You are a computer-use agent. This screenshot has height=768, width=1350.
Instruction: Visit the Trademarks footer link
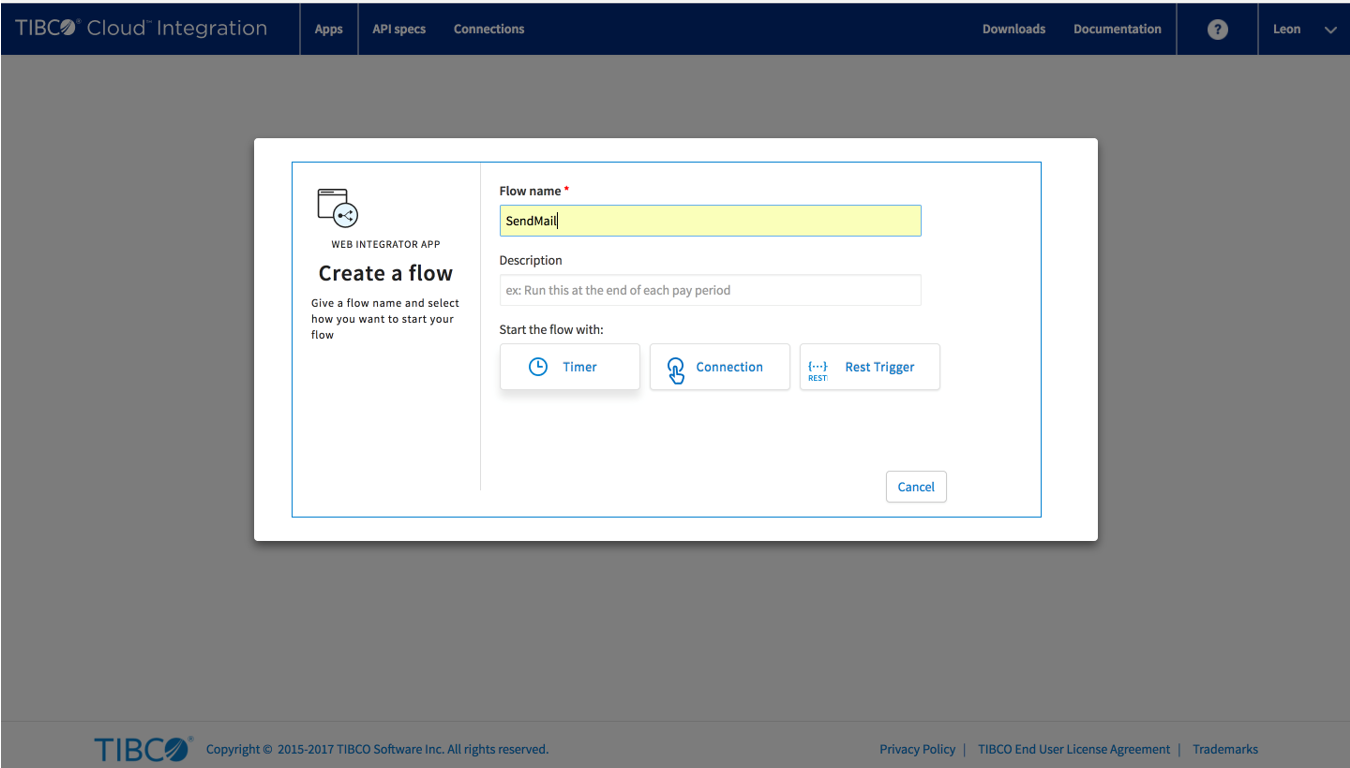(1225, 749)
